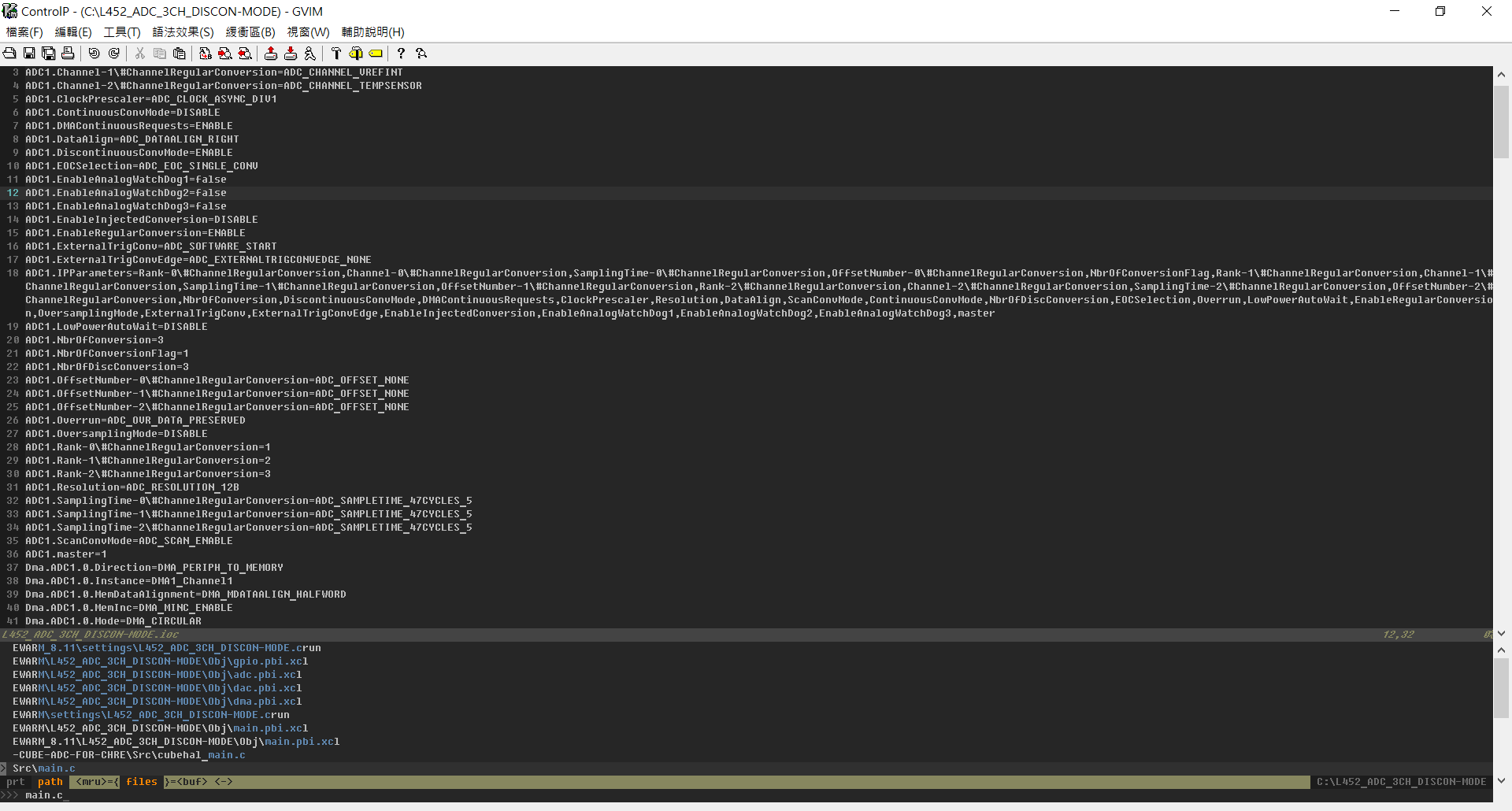Click the Run script icon
Viewport: 1512px width, 811px height.
pyautogui.click(x=310, y=54)
